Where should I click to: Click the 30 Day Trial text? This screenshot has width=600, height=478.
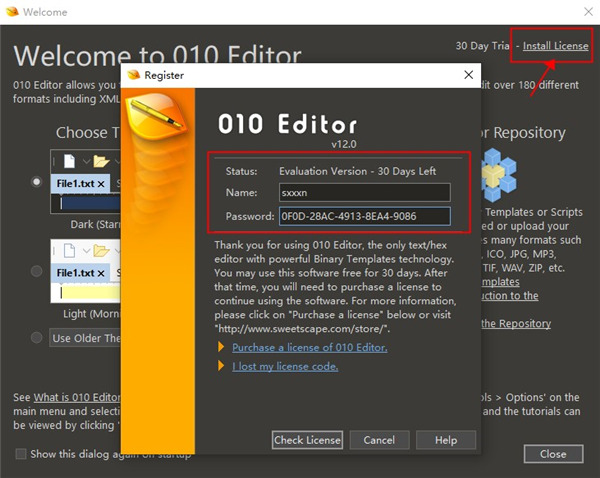pyautogui.click(x=482, y=46)
